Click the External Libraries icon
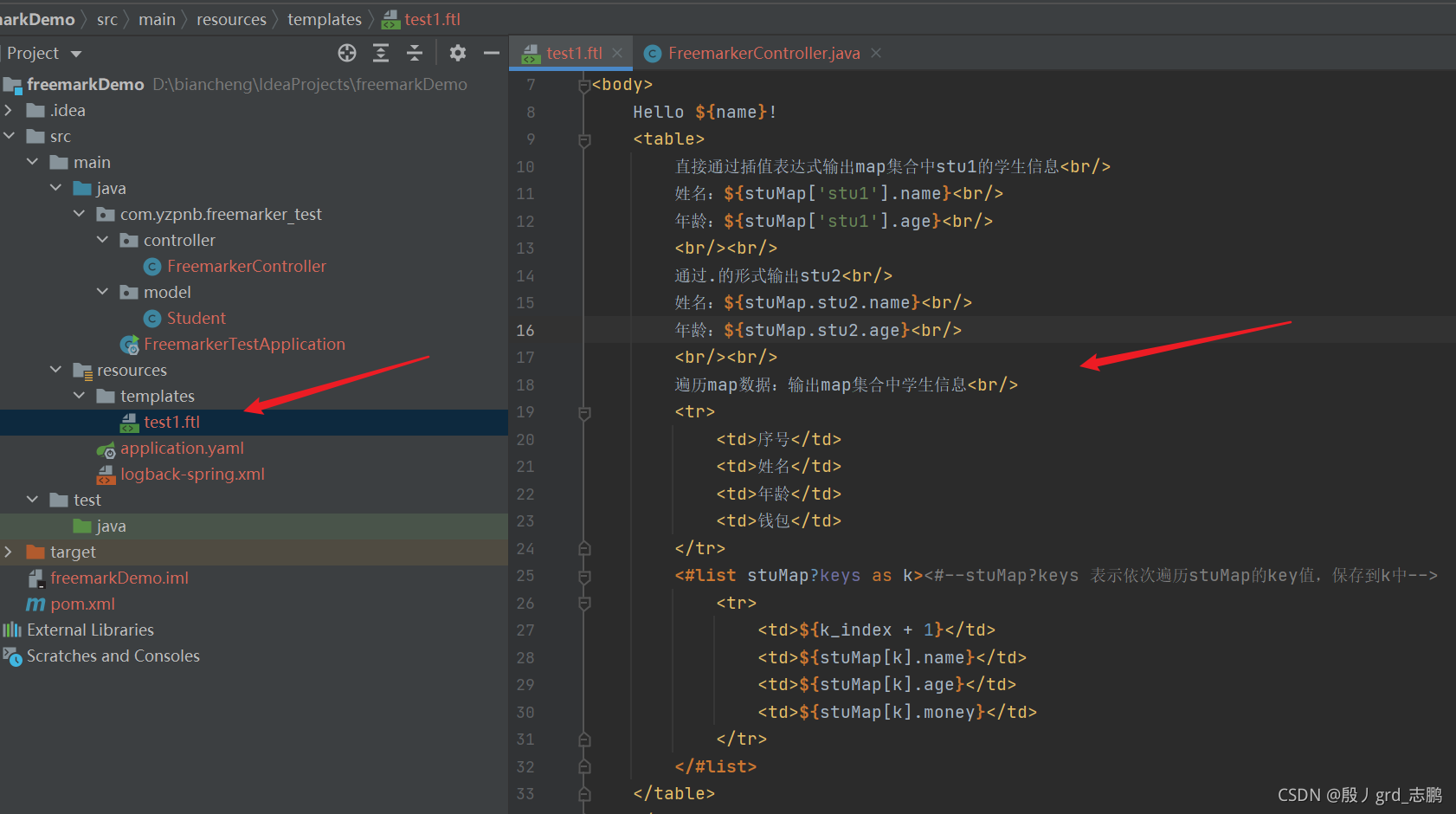Screen dimensions: 1456x814 pos(12,630)
